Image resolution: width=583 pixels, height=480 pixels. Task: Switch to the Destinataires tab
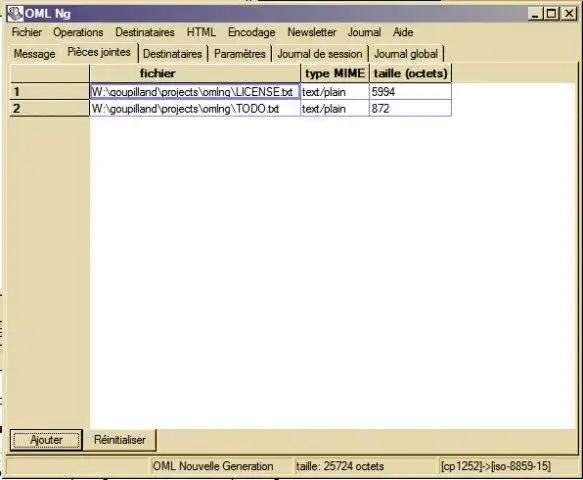pyautogui.click(x=172, y=54)
